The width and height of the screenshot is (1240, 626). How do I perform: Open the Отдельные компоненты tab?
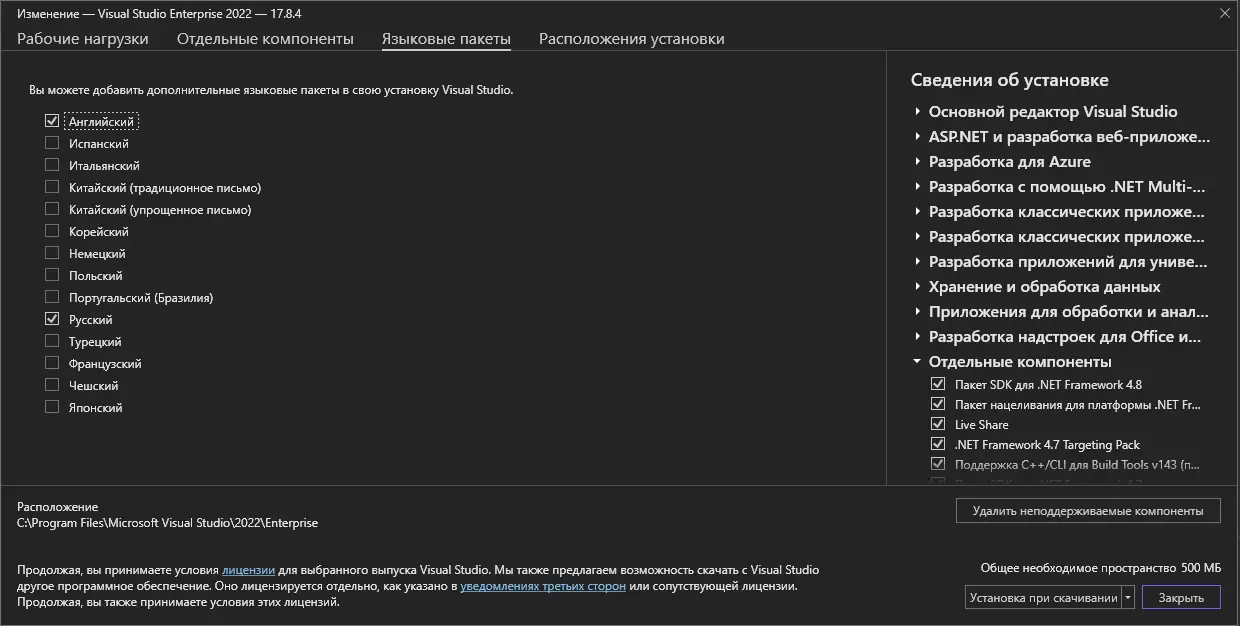(x=265, y=39)
